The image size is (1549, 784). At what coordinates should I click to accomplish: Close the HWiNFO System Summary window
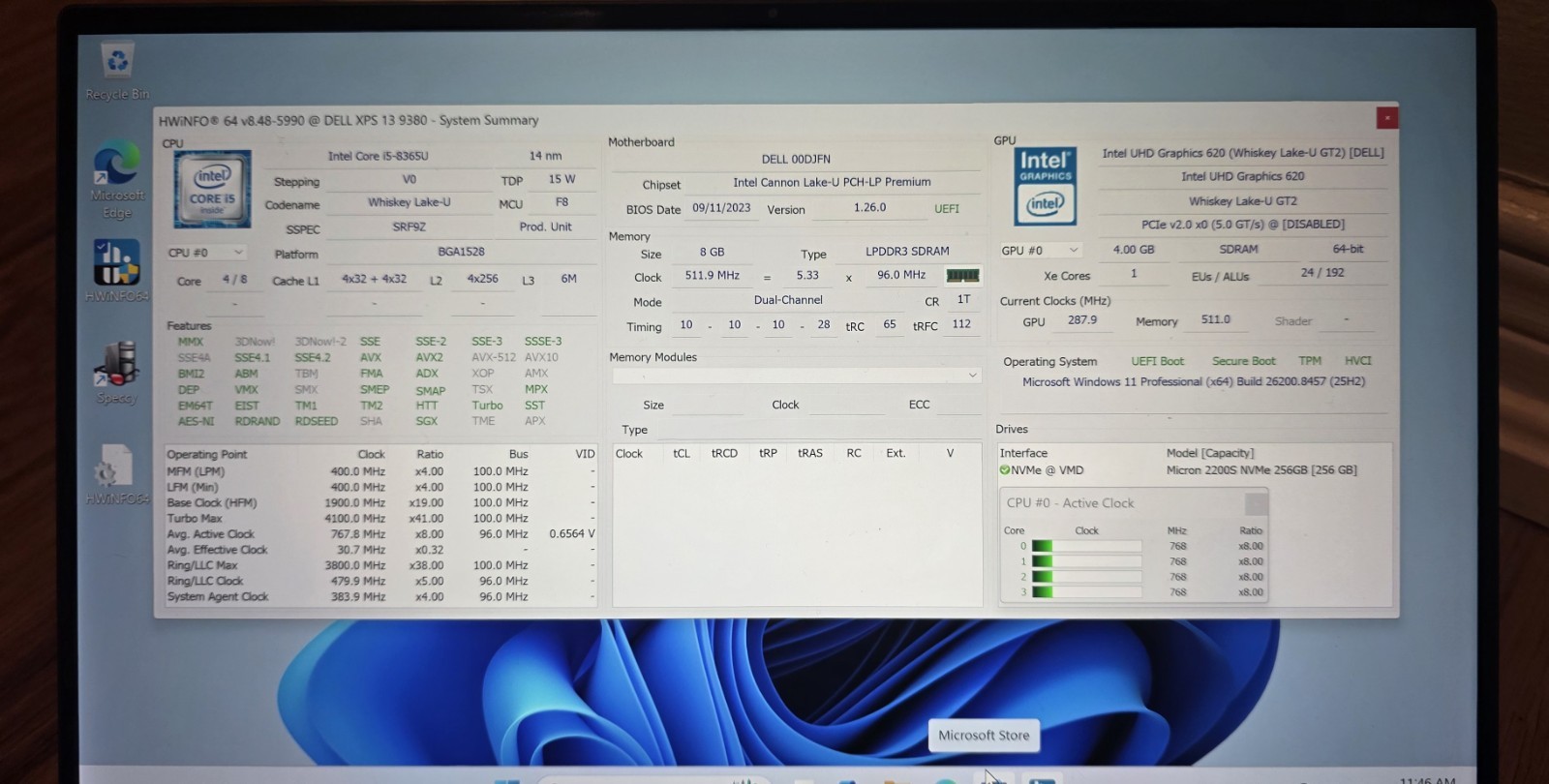point(1386,118)
